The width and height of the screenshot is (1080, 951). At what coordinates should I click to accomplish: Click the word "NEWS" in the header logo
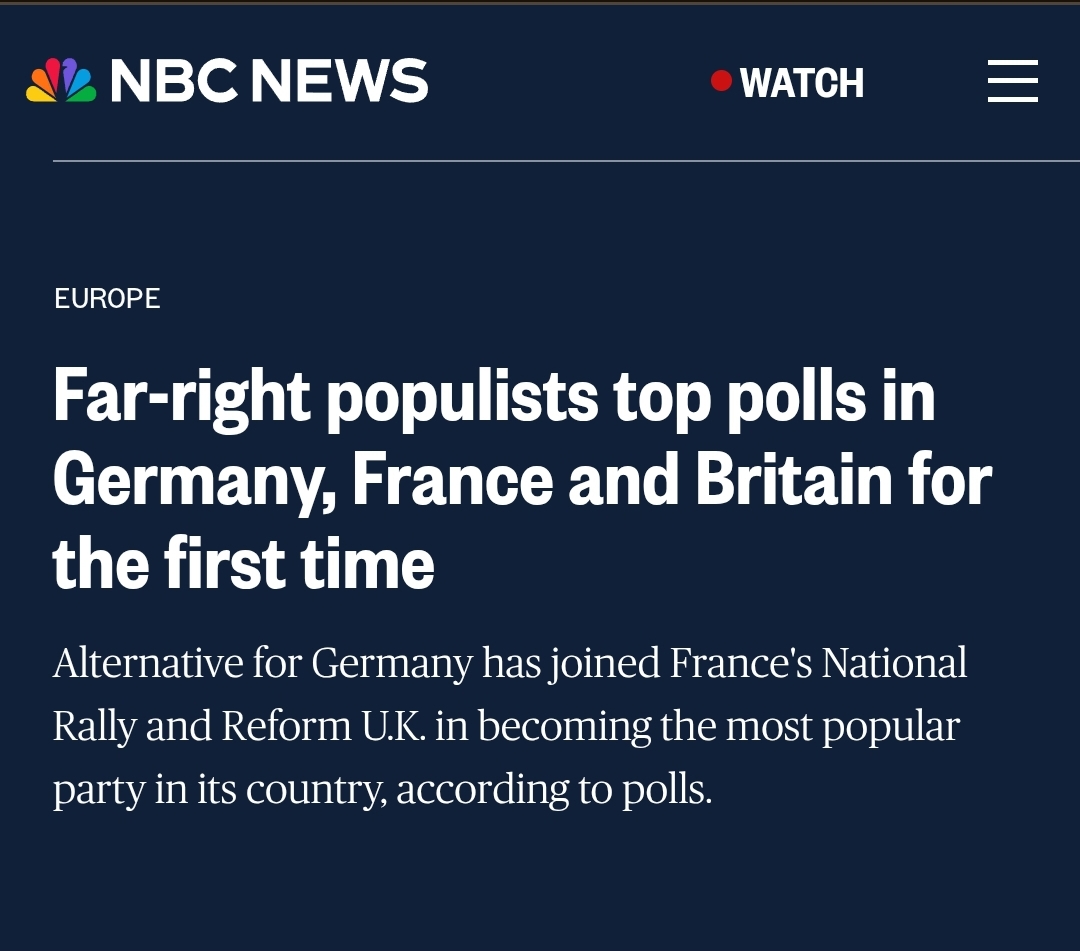coord(339,81)
